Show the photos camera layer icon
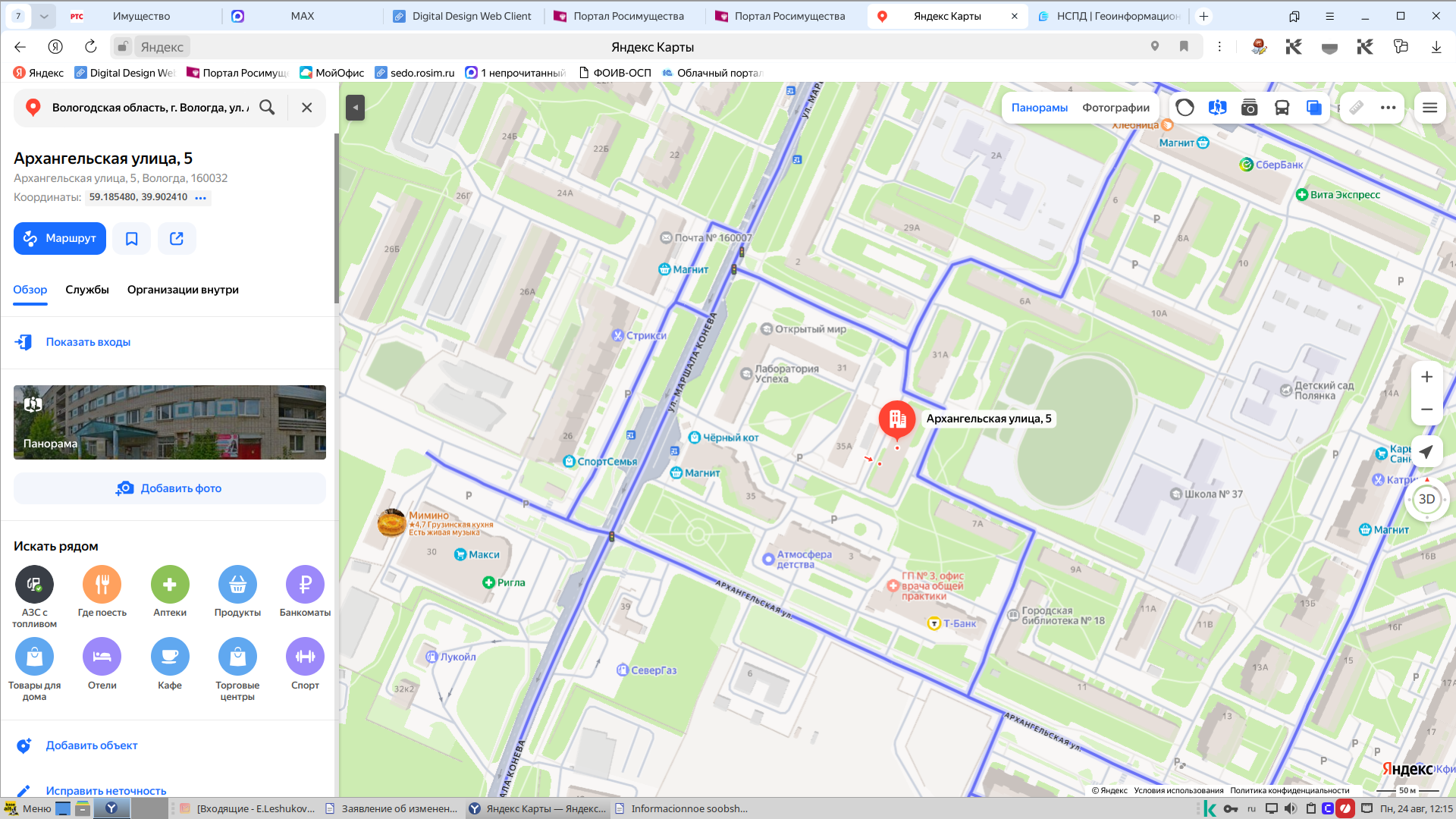The height and width of the screenshot is (819, 1456). (1249, 108)
